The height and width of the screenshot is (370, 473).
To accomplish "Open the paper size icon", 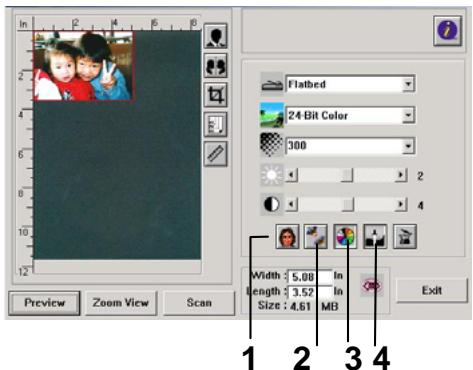I will [x=215, y=124].
